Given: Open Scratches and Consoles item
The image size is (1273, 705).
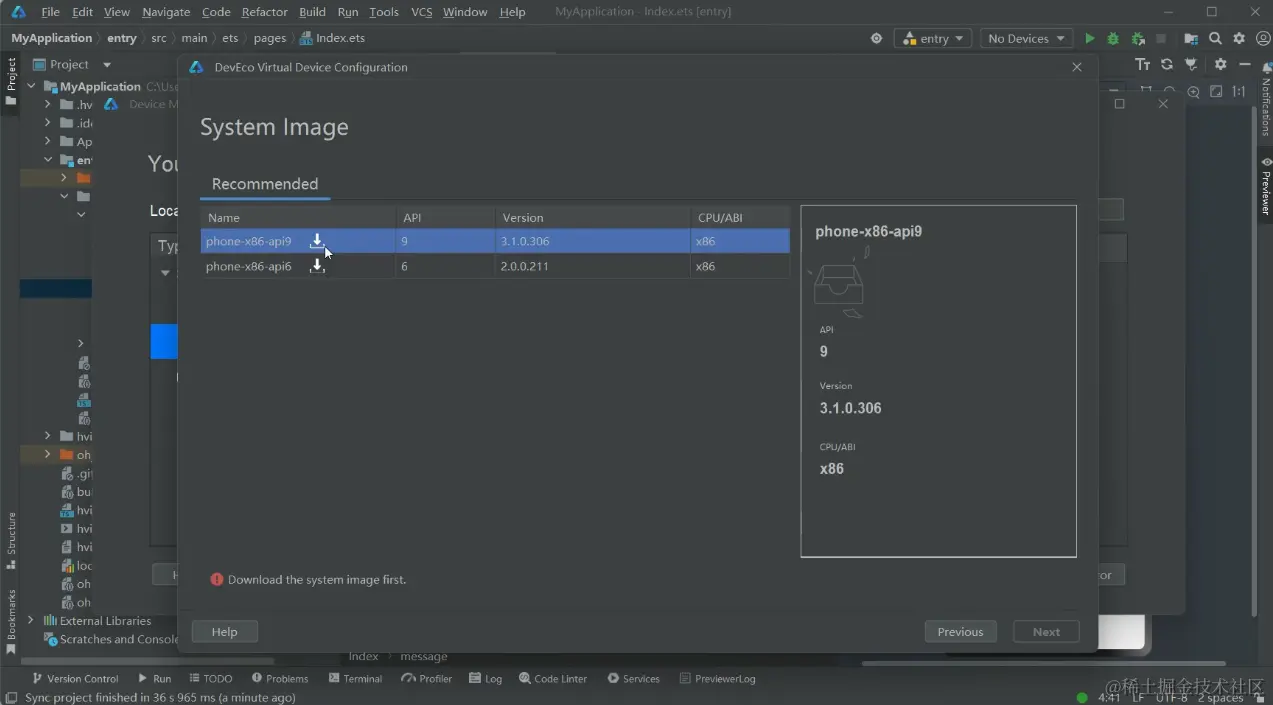Looking at the screenshot, I should (x=111, y=639).
